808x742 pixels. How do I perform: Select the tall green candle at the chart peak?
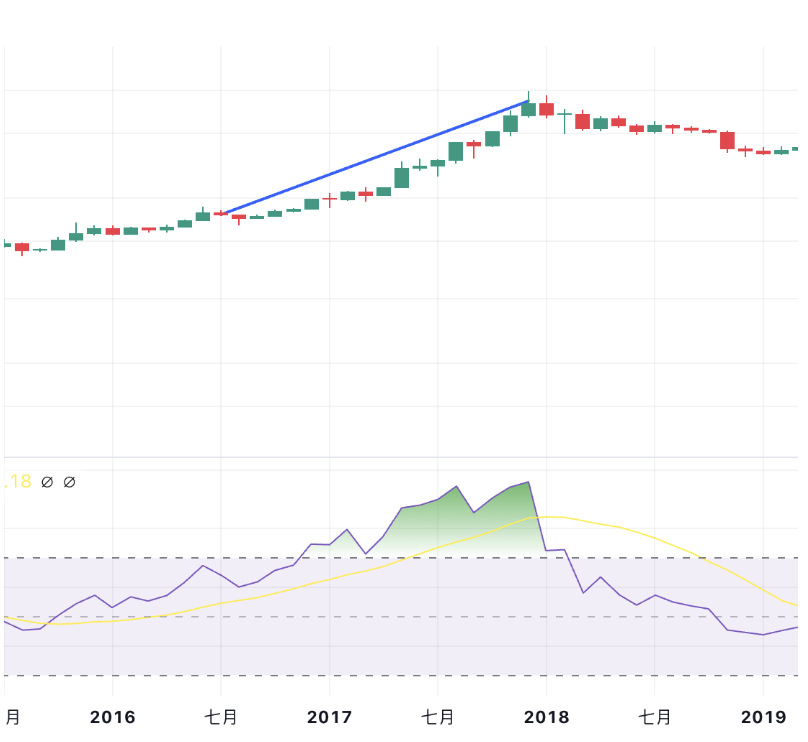(x=528, y=110)
